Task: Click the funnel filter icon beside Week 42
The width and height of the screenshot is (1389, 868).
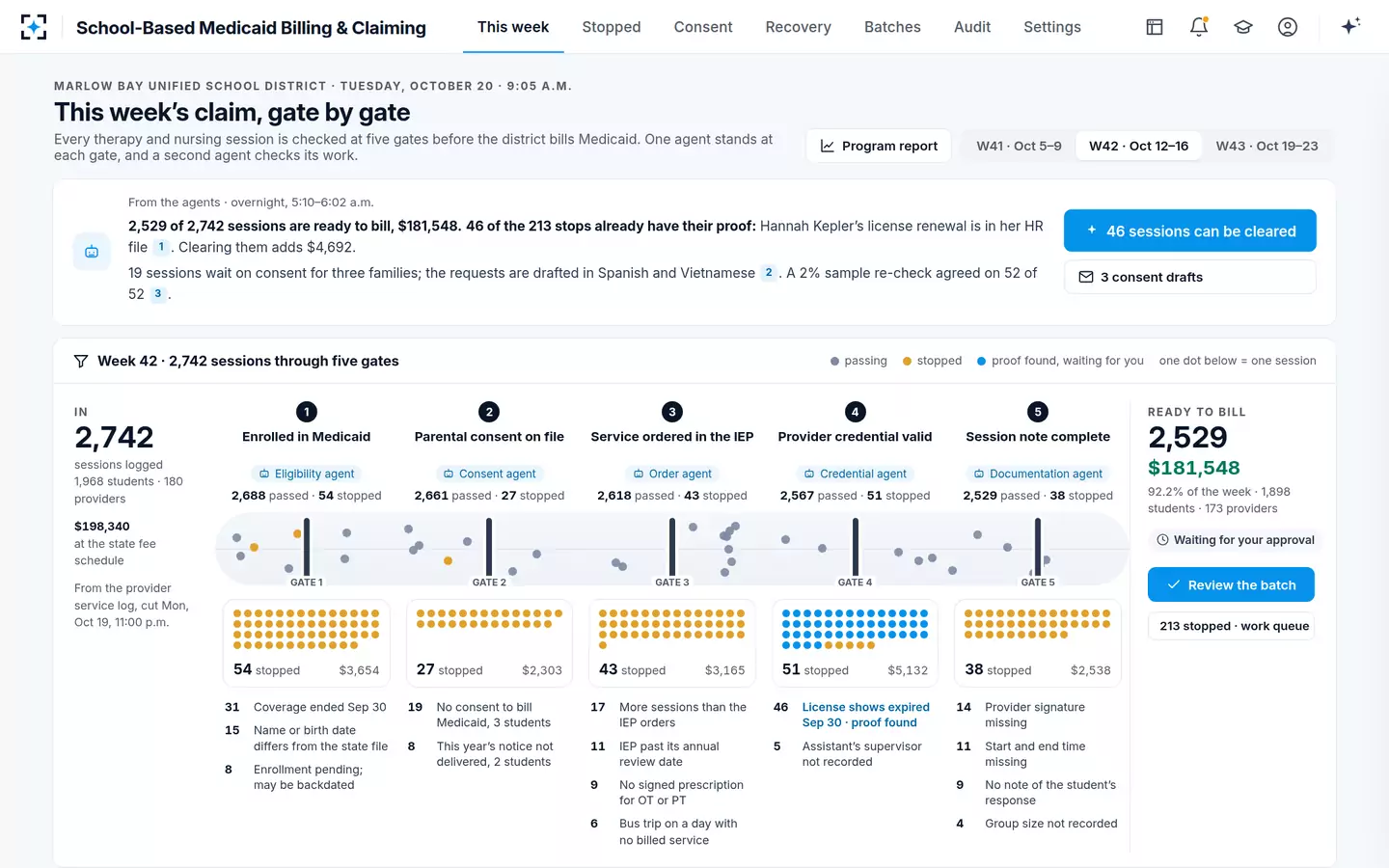Action: (81, 361)
